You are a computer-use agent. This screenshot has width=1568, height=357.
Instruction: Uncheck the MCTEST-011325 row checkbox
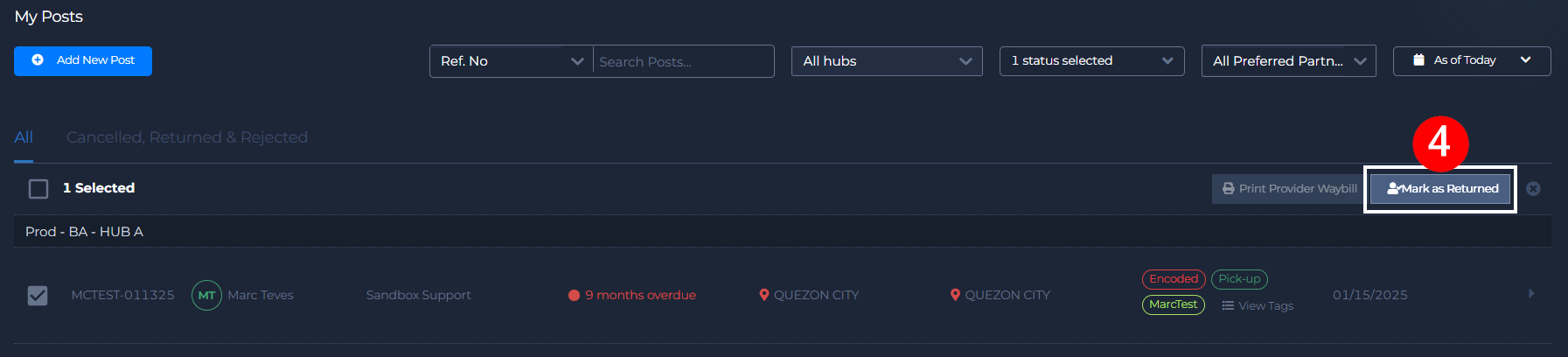coord(38,295)
